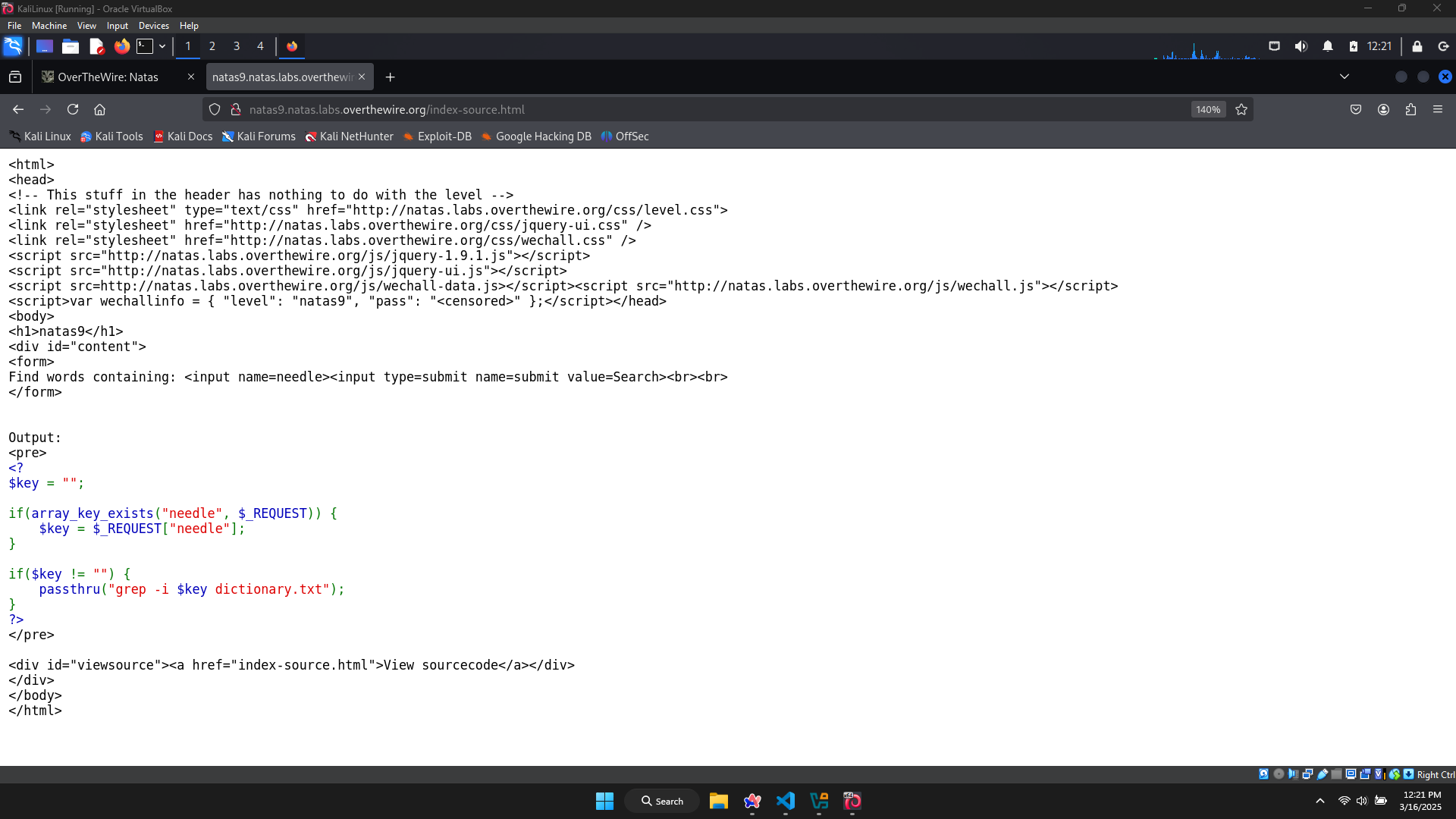Viewport: 1456px width, 819px height.
Task: Switch to workspace 1
Action: (188, 46)
